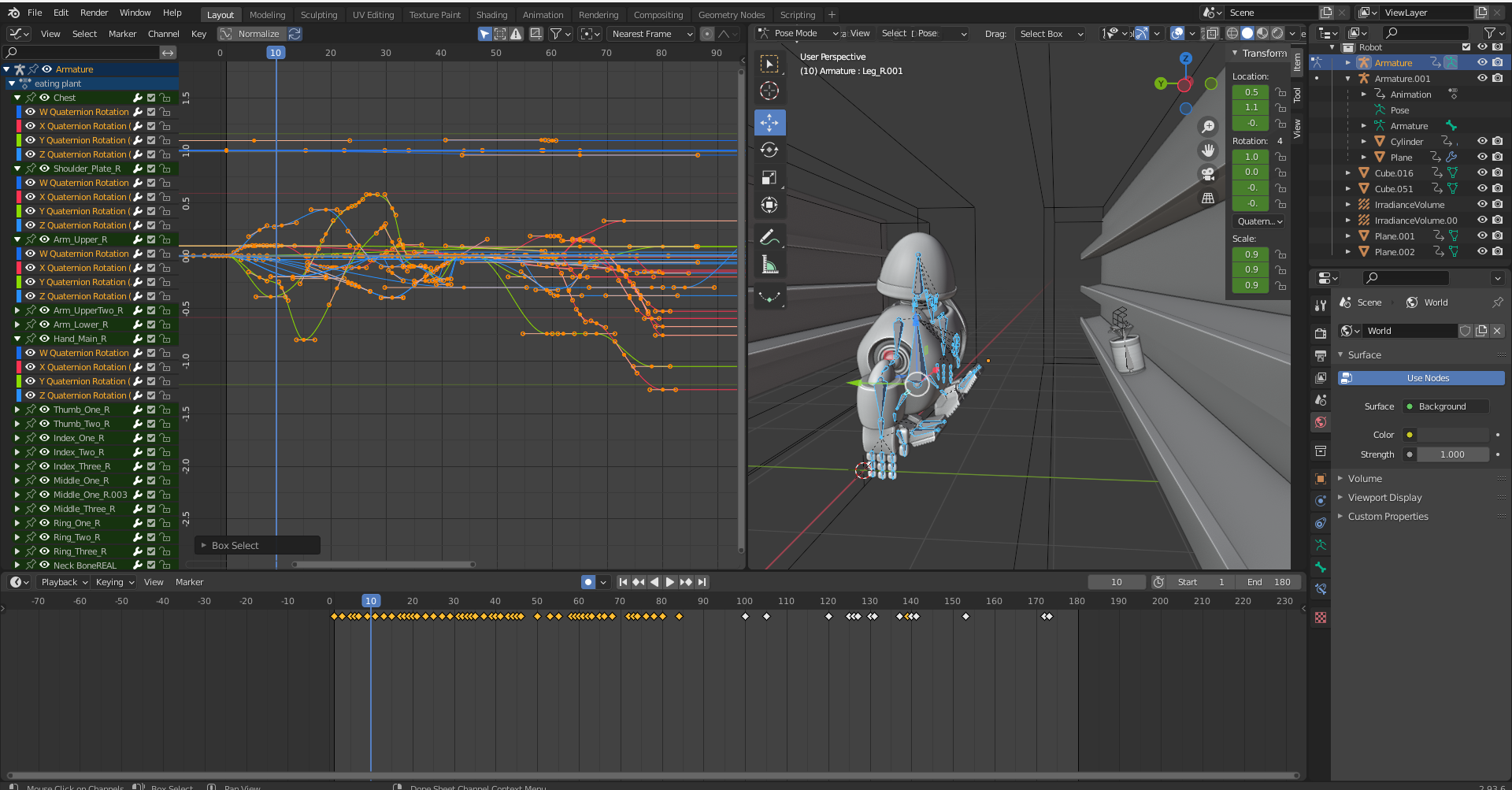Switch to the Animation workspace tab
1512x790 pixels.
click(x=543, y=15)
